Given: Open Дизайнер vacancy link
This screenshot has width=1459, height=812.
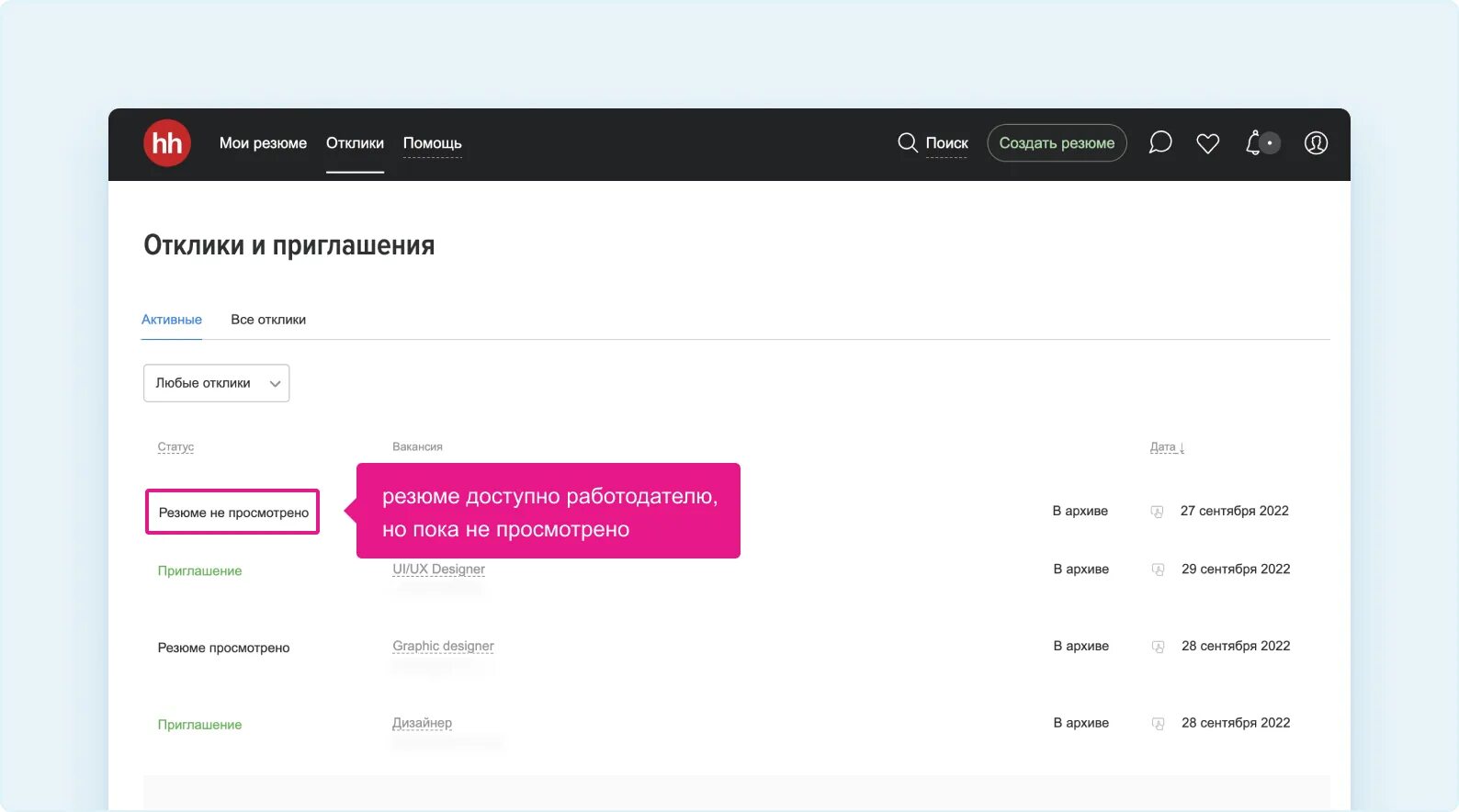Looking at the screenshot, I should tap(422, 724).
